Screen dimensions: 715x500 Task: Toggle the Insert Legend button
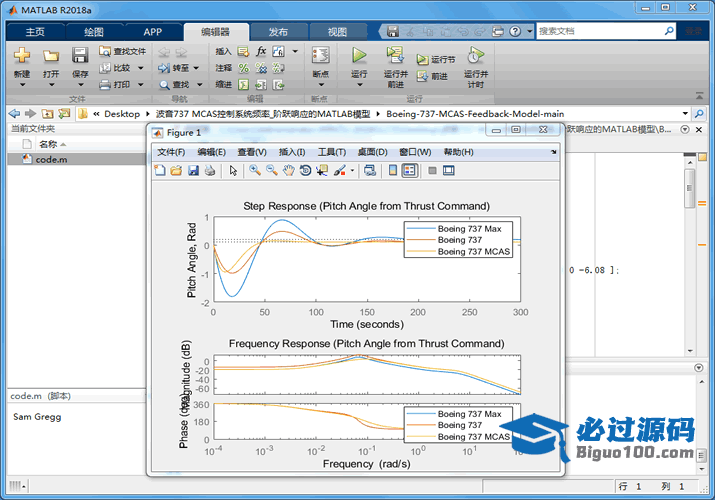(x=409, y=170)
